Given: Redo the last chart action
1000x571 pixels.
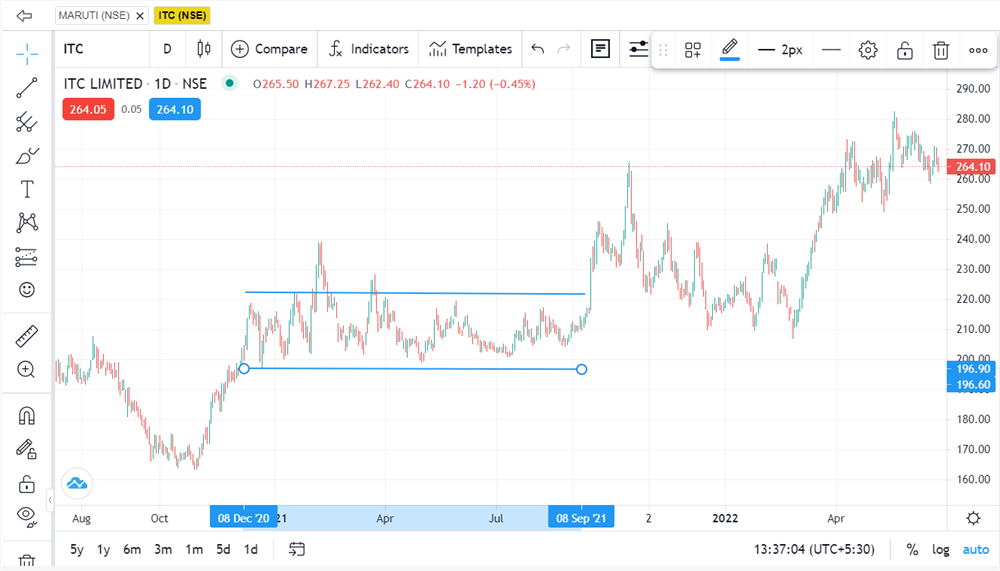Looking at the screenshot, I should tap(564, 49).
